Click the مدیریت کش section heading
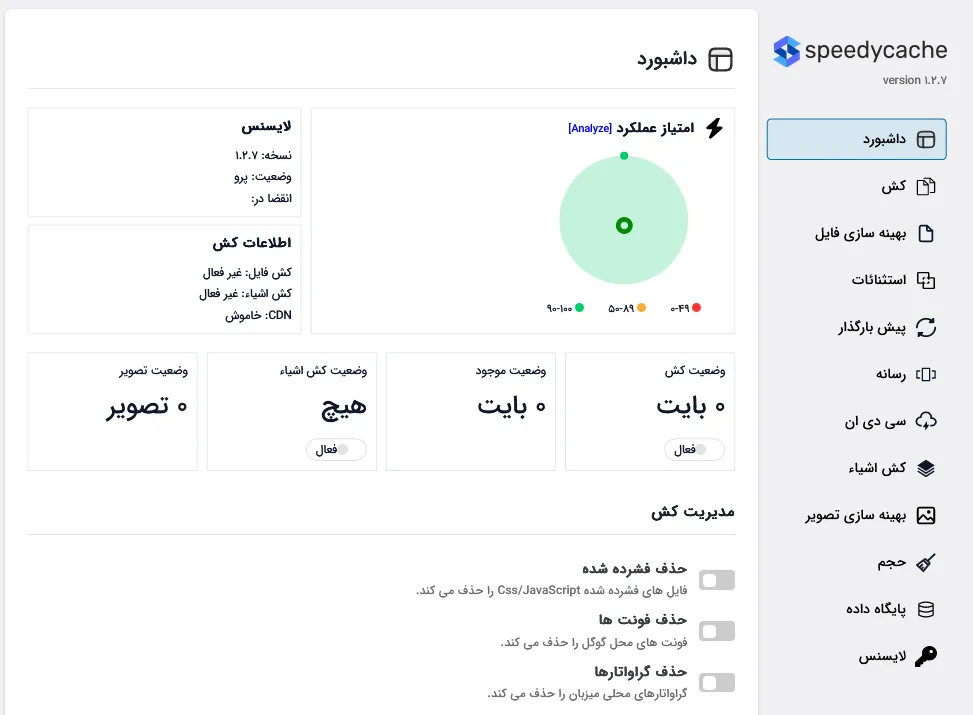 693,512
